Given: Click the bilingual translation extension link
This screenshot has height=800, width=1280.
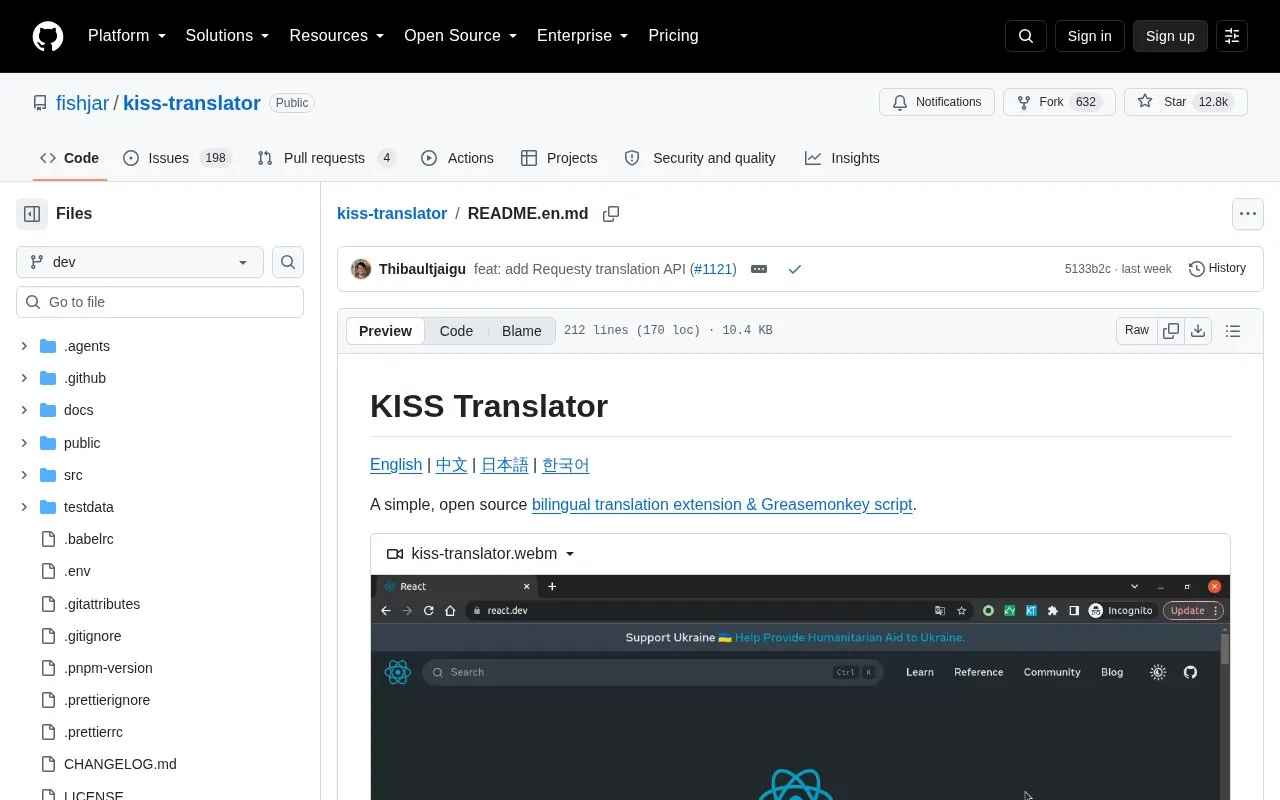Looking at the screenshot, I should (722, 504).
